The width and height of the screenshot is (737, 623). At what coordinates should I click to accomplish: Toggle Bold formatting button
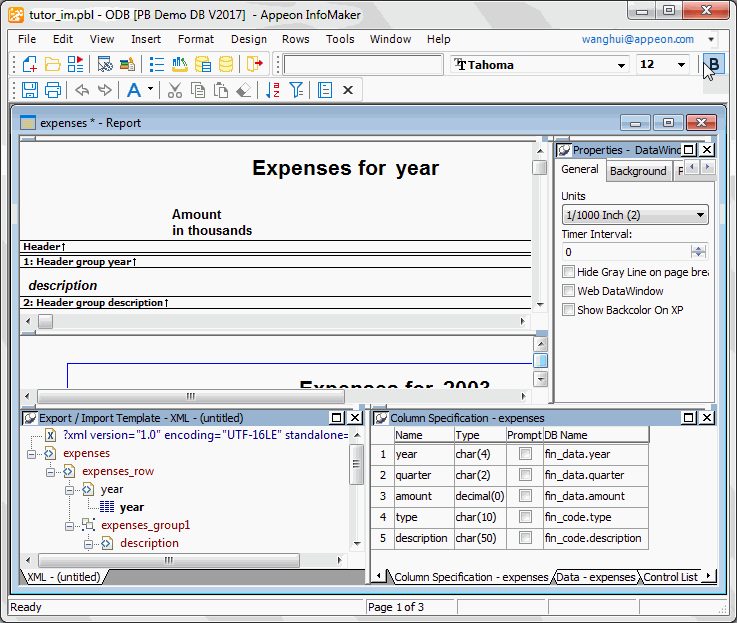(714, 64)
